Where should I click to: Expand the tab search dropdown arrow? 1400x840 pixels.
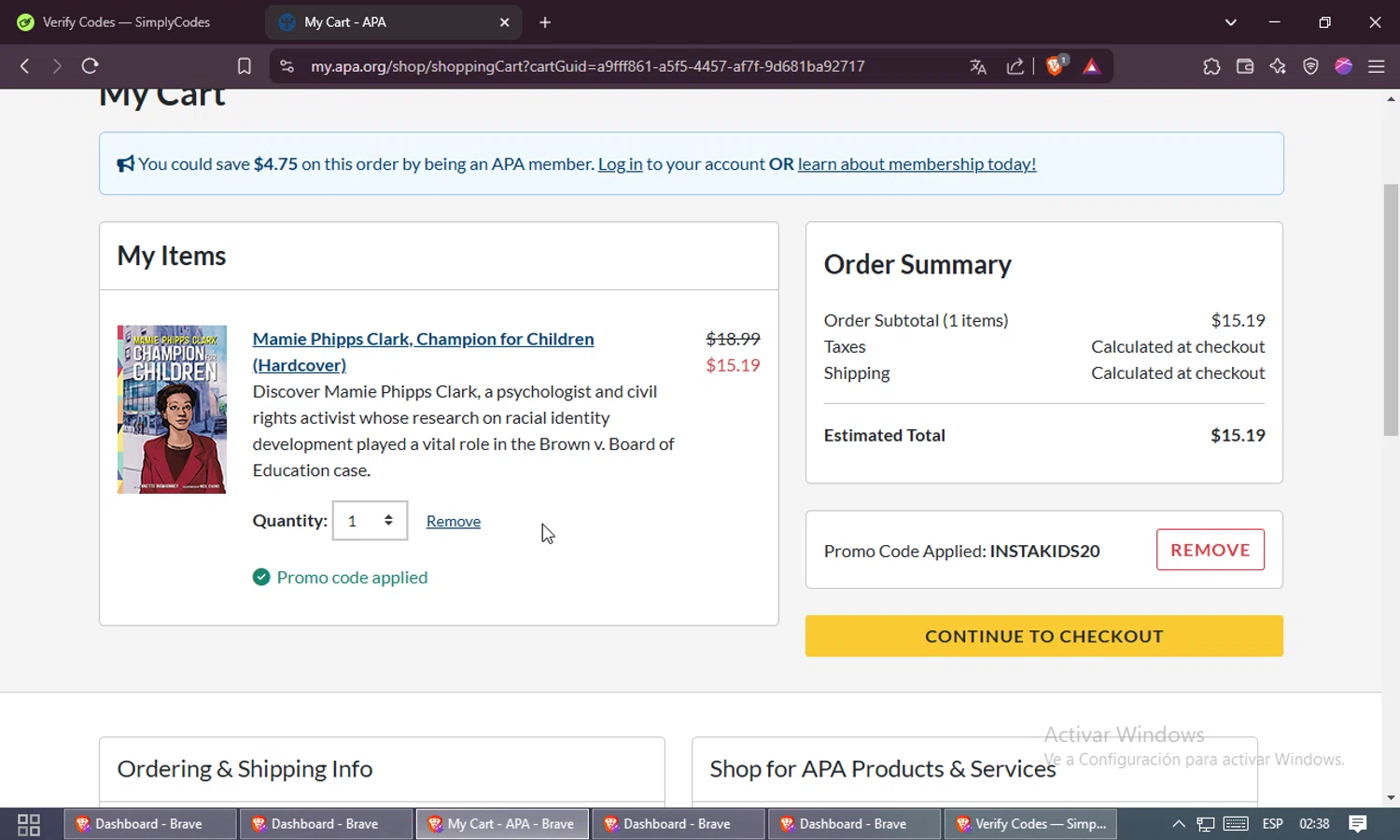coord(1231,22)
